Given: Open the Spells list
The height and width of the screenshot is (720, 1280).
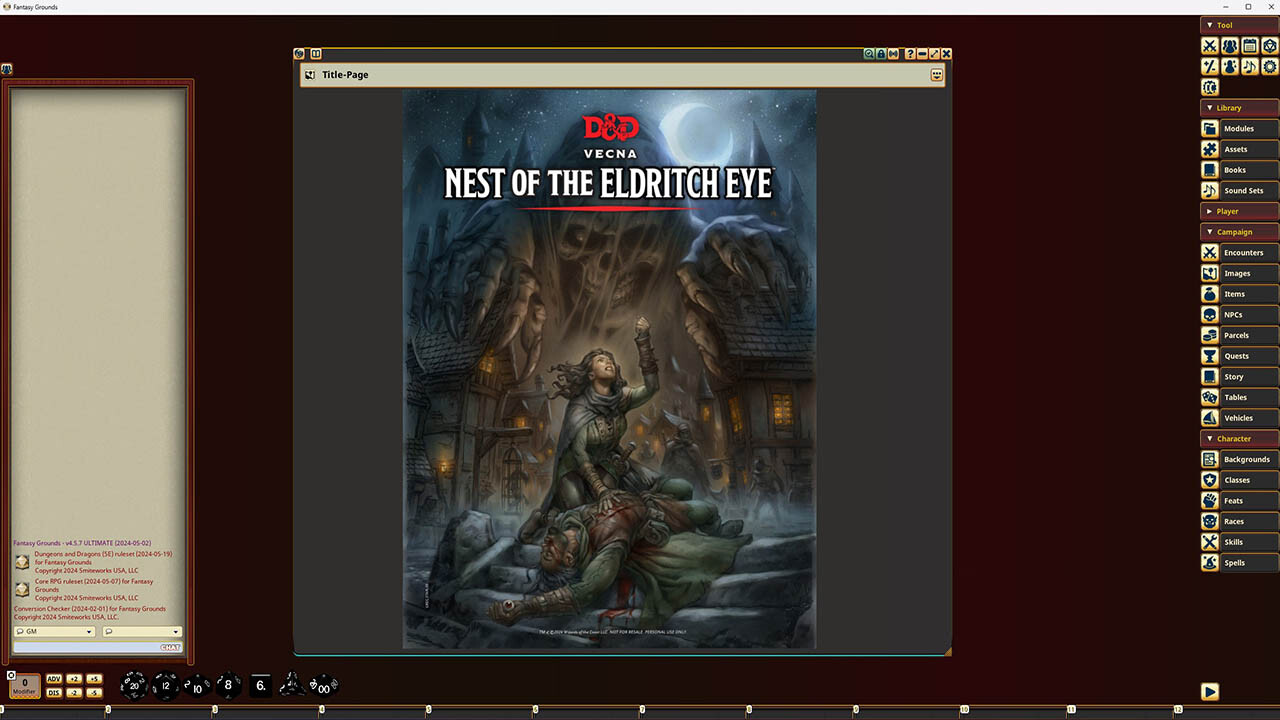Looking at the screenshot, I should pyautogui.click(x=1239, y=563).
